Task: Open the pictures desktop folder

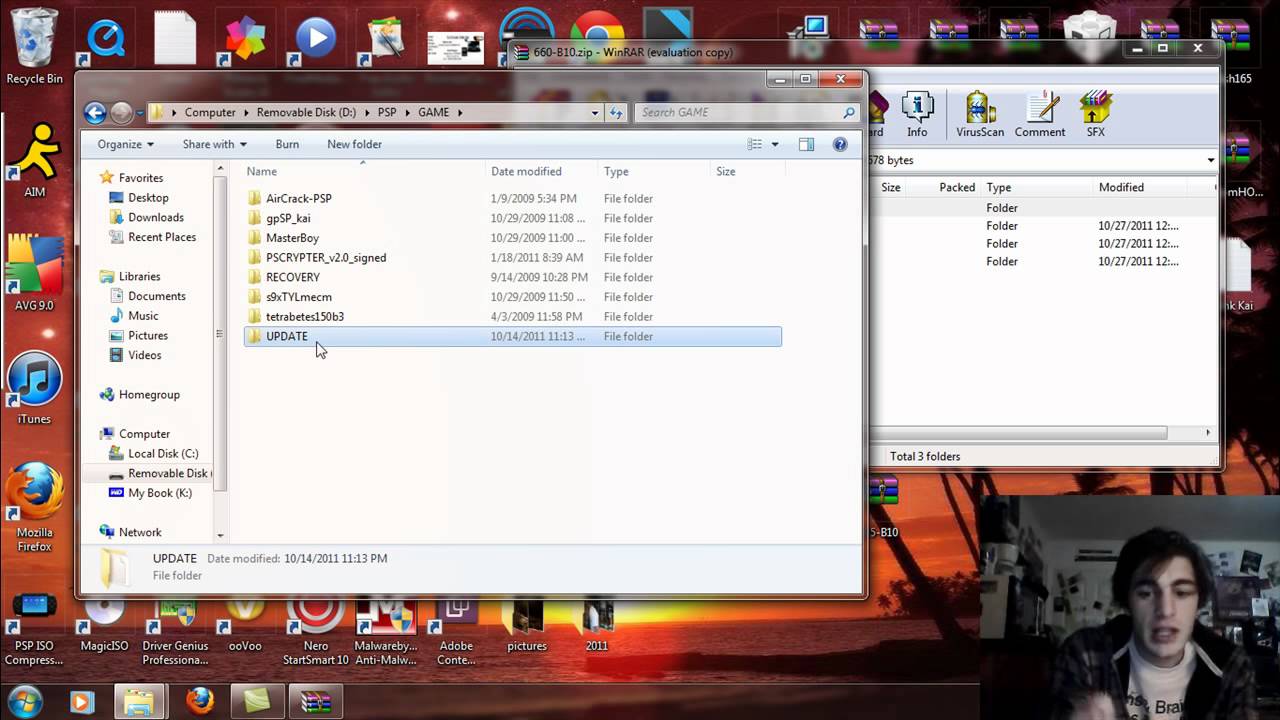Action: click(526, 624)
